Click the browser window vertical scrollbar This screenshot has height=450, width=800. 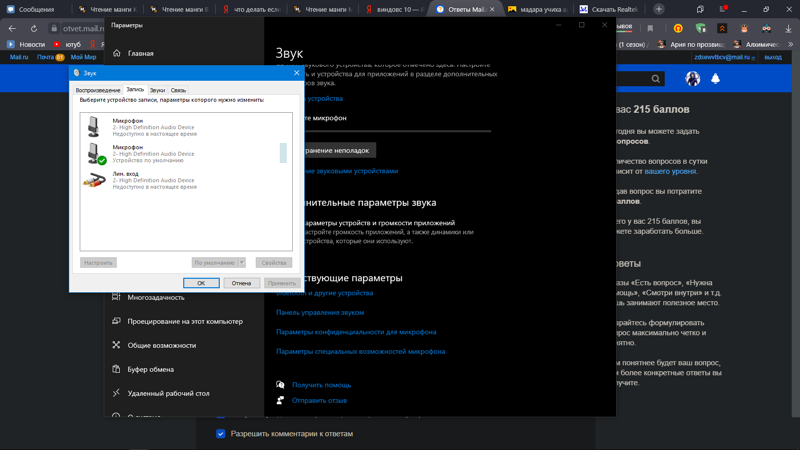click(x=796, y=235)
